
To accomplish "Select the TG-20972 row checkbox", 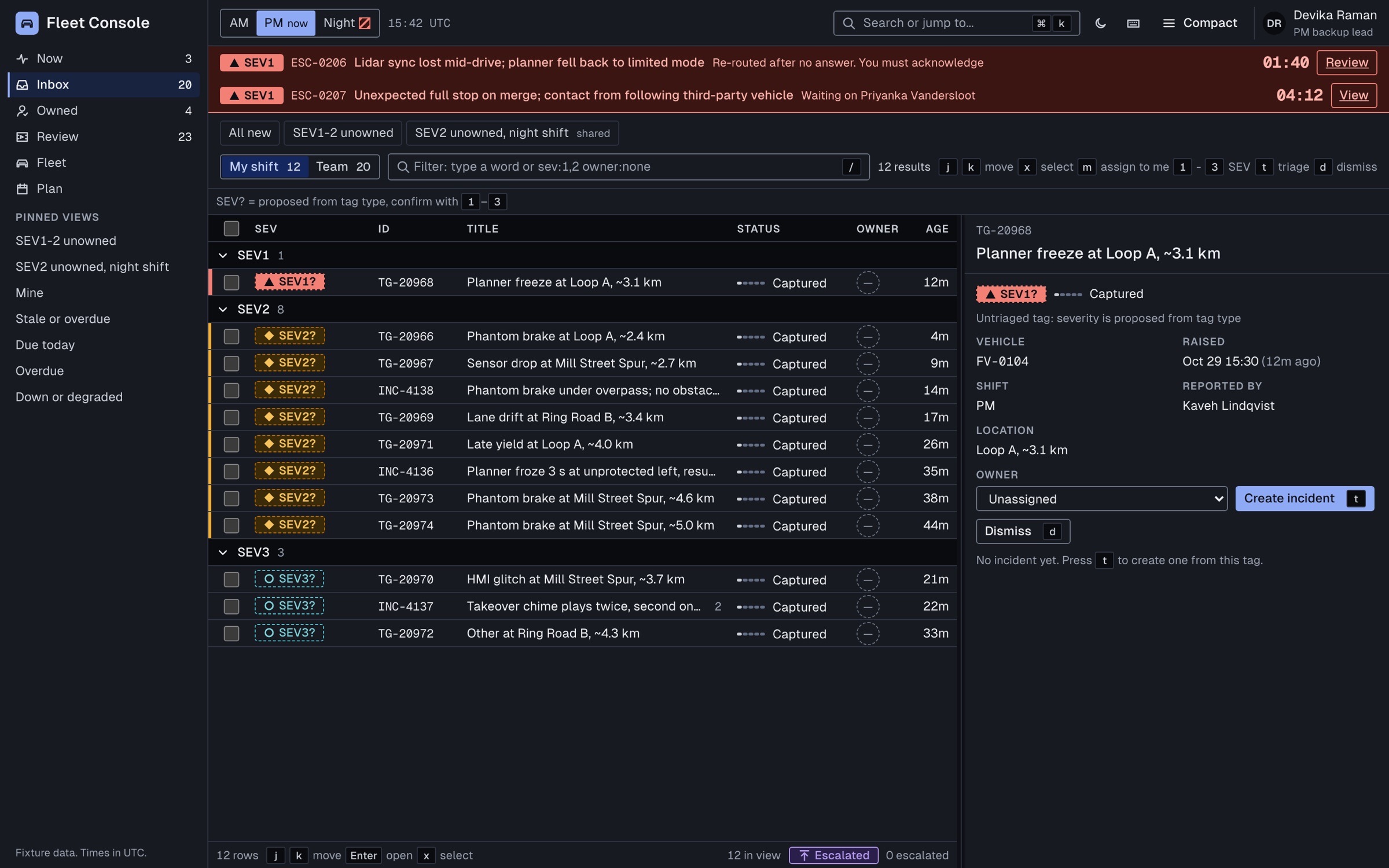I will [x=231, y=634].
